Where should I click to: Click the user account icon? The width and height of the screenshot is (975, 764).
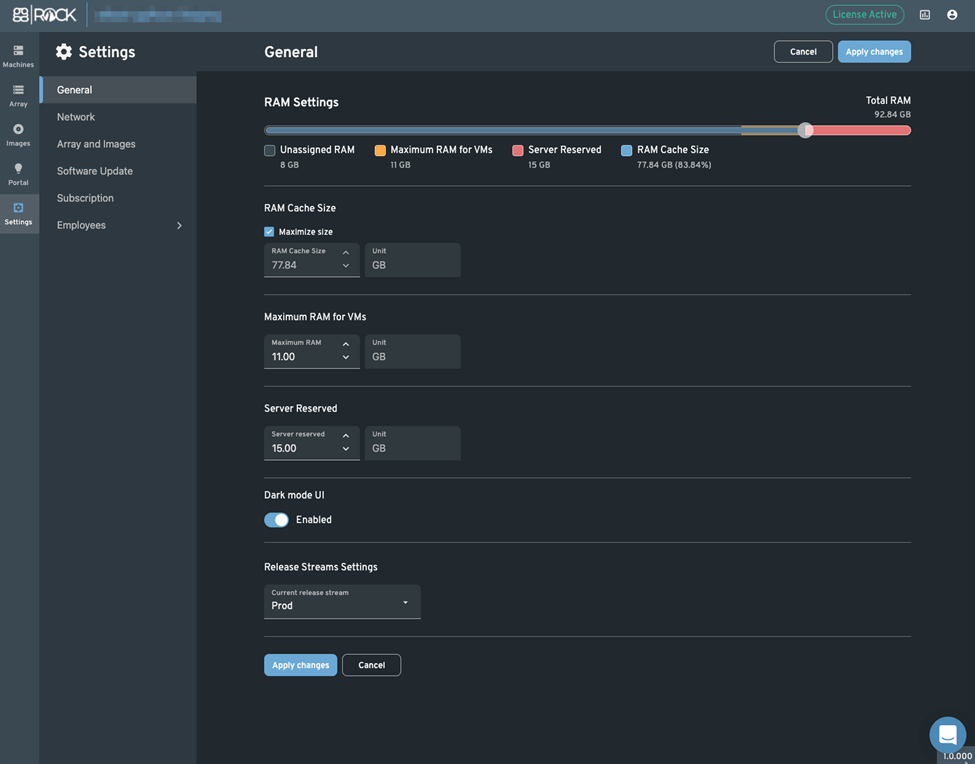(952, 15)
